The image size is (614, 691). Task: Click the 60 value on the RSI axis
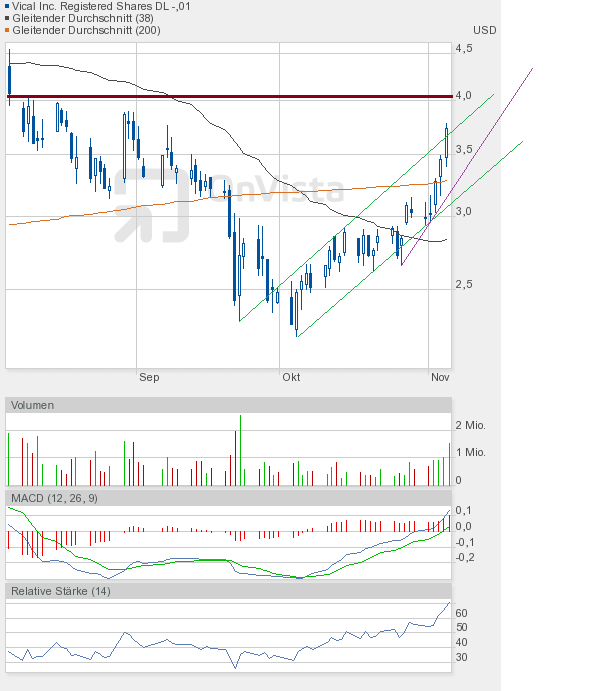[462, 613]
